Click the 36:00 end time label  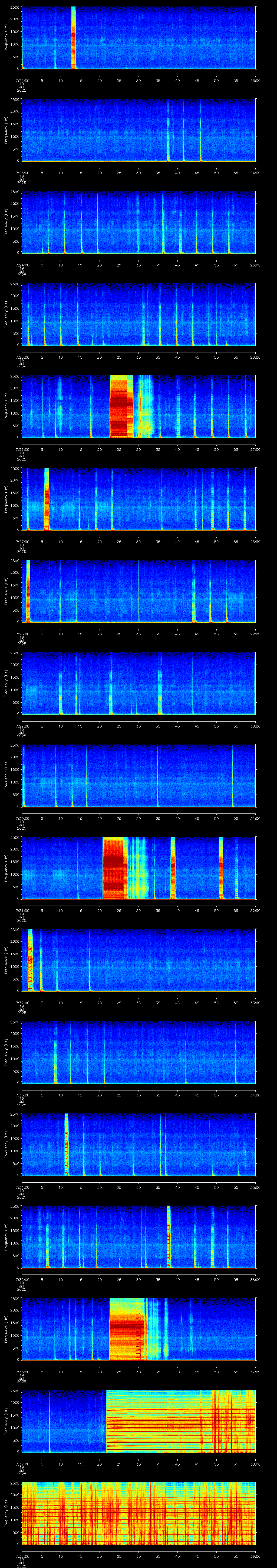click(256, 1279)
